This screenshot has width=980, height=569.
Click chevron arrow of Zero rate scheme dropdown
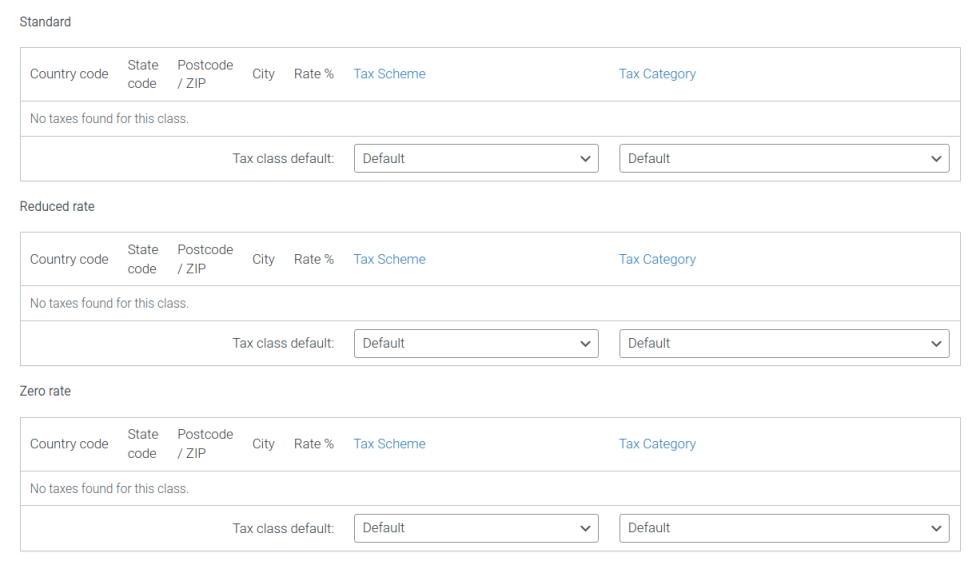pyautogui.click(x=586, y=528)
